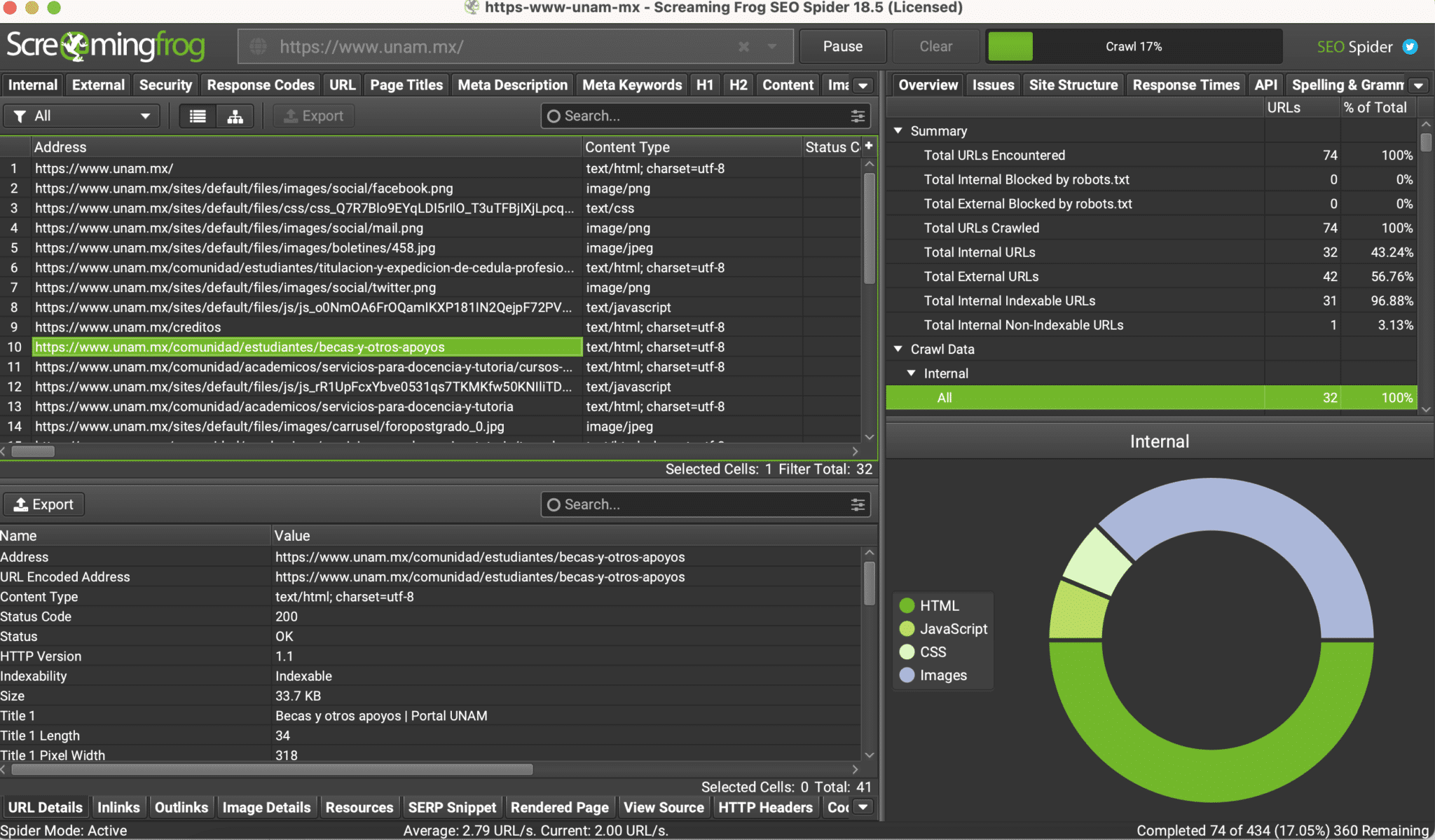Switch to tree view icon

click(235, 116)
